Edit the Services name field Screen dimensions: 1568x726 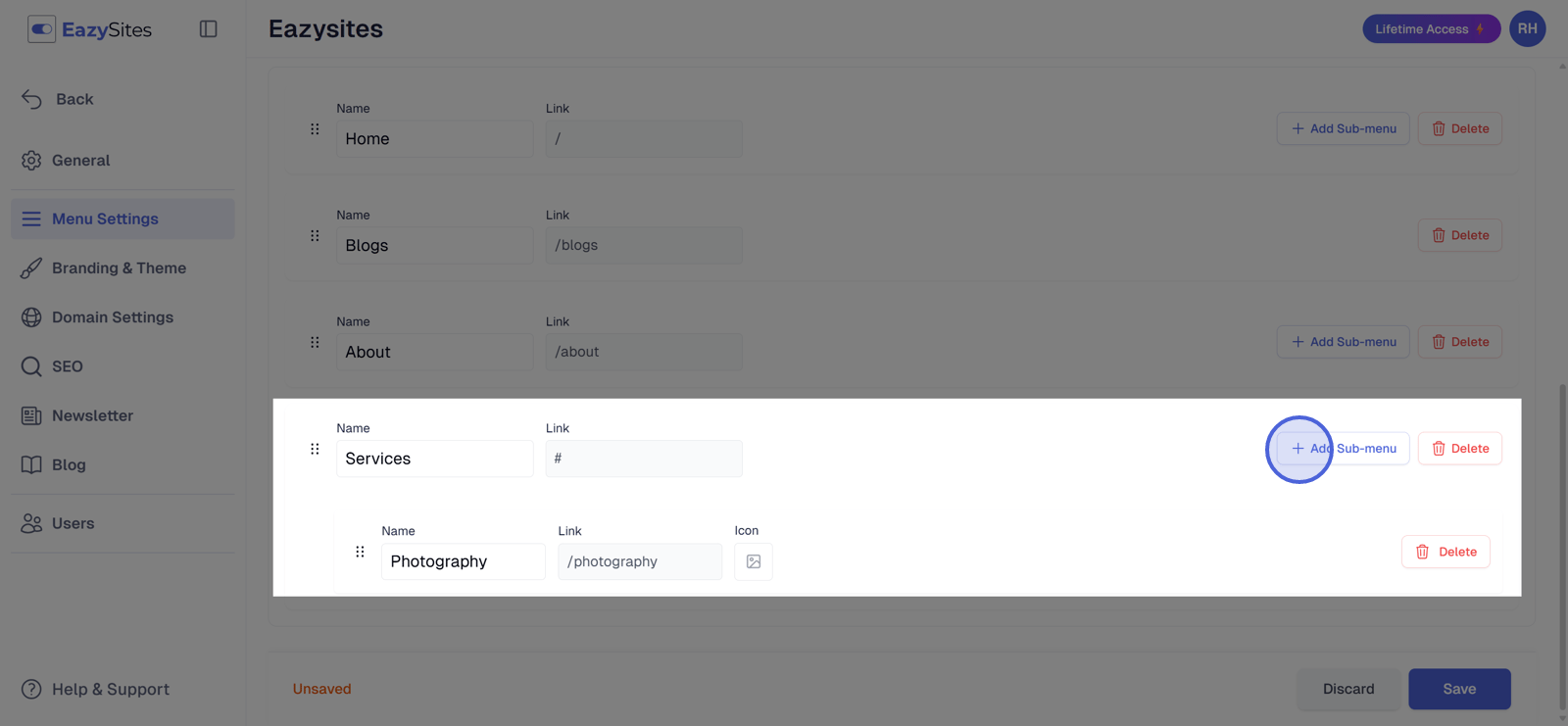coord(435,459)
